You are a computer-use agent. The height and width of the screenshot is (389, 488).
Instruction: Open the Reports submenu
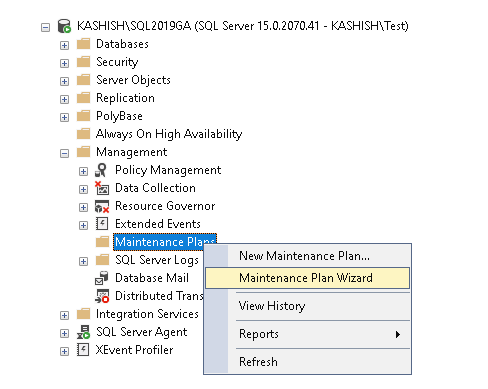tap(307, 334)
